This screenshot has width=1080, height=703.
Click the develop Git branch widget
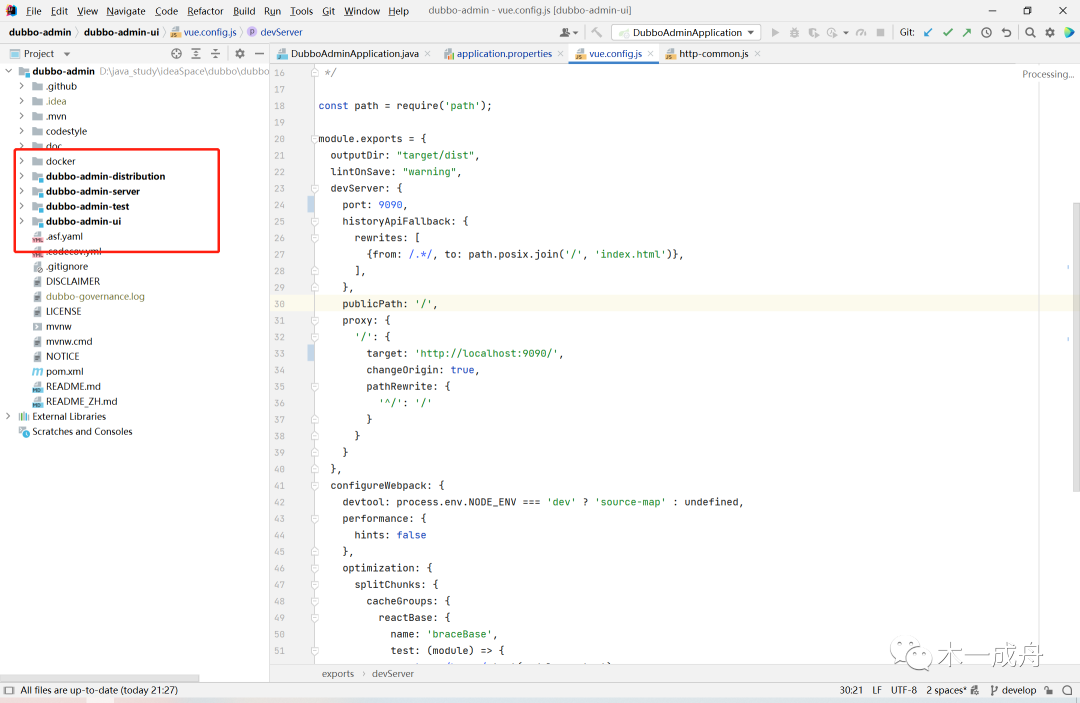pos(1012,690)
